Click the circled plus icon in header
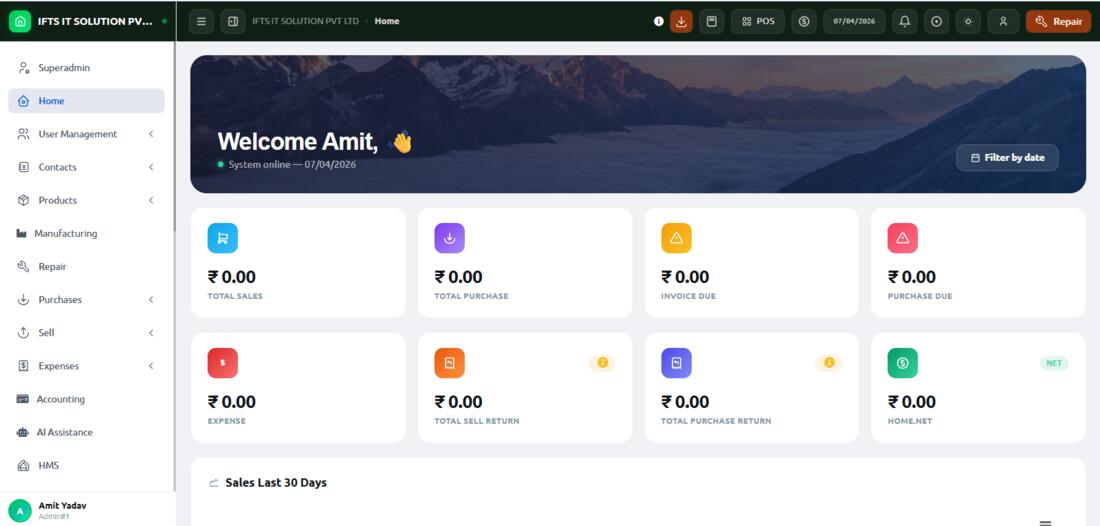 [x=936, y=21]
